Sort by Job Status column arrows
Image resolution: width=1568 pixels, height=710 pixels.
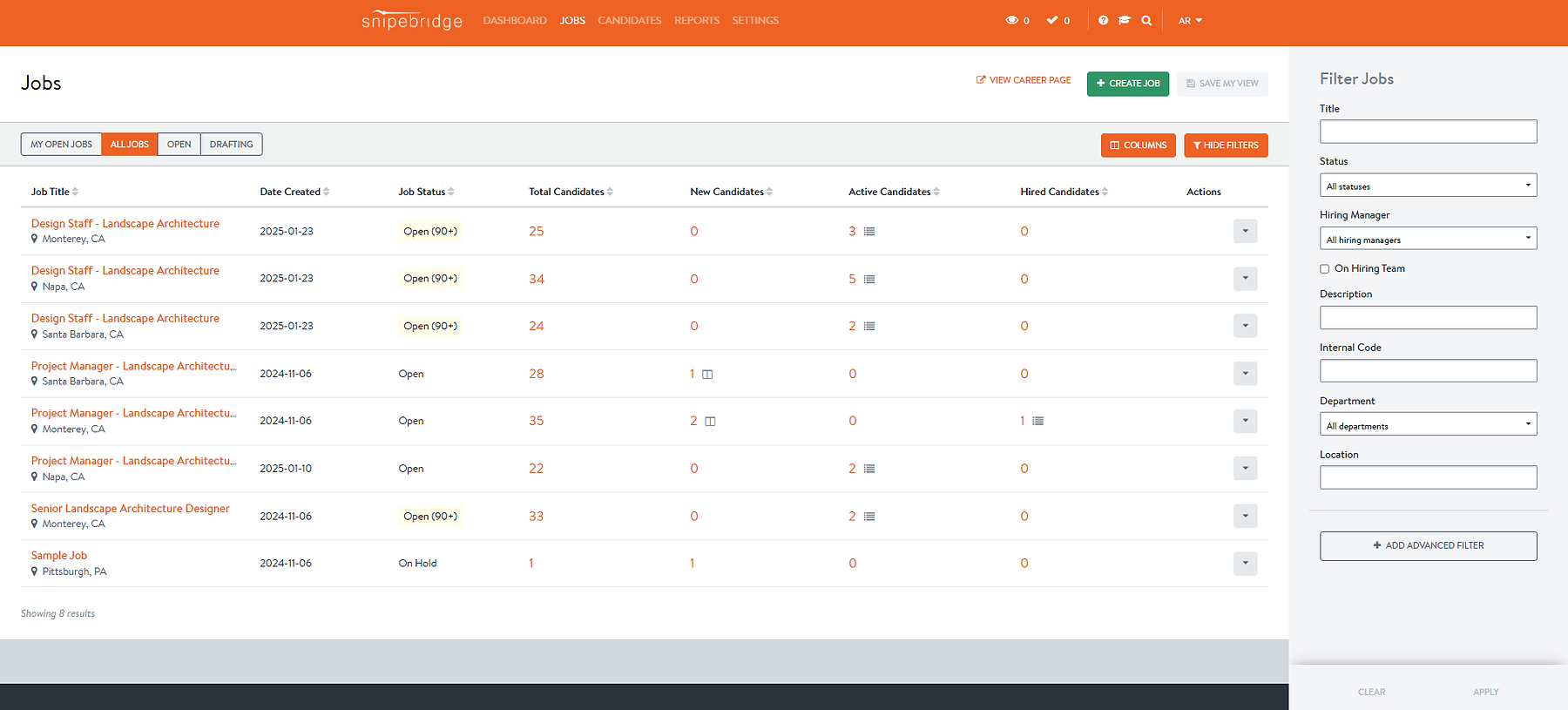coord(451,192)
